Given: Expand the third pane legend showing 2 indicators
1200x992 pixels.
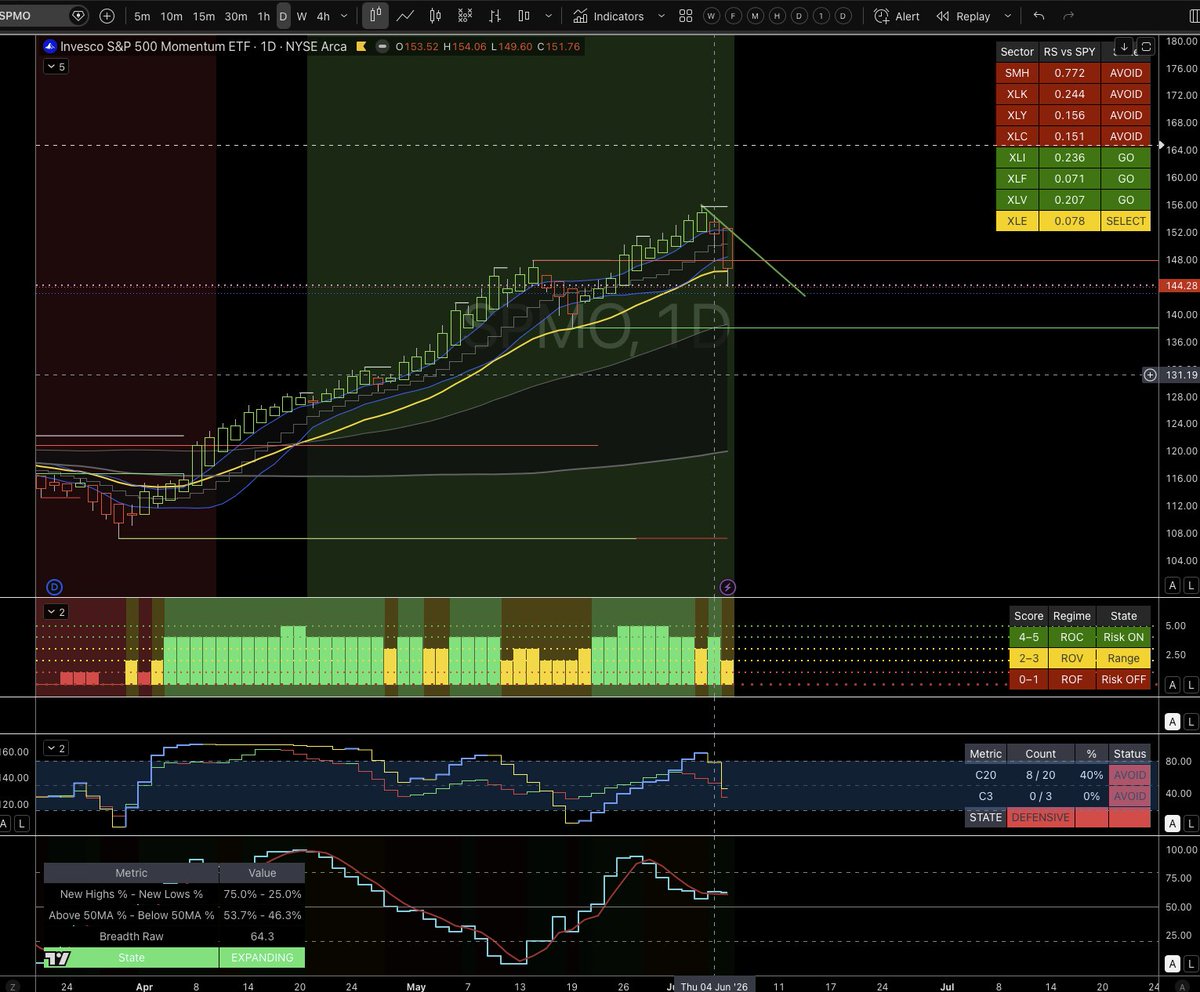Looking at the screenshot, I should [56, 747].
